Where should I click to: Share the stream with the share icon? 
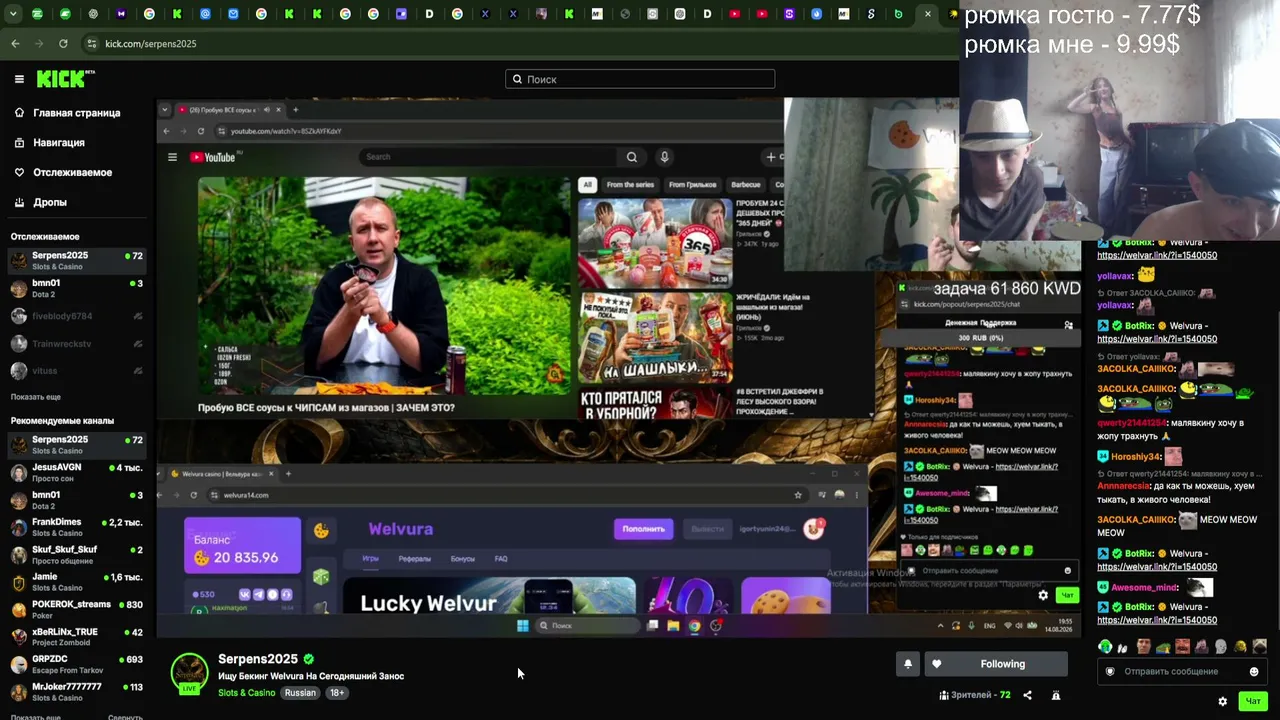pos(1027,695)
